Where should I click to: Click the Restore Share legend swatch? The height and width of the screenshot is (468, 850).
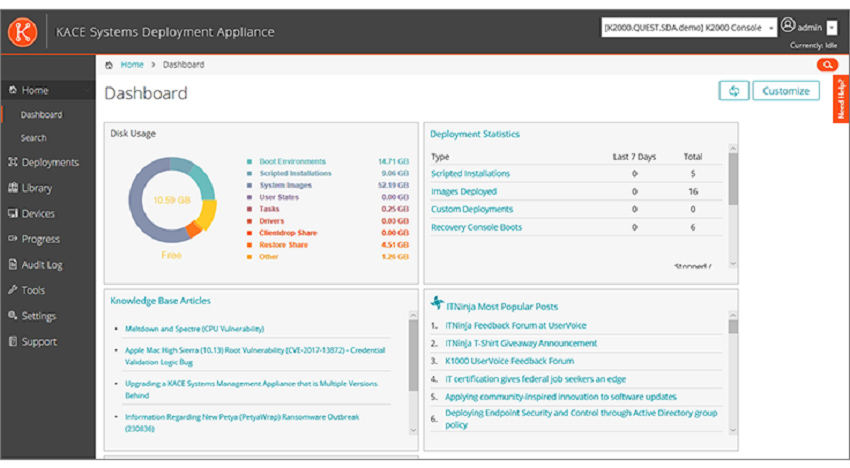pos(249,245)
